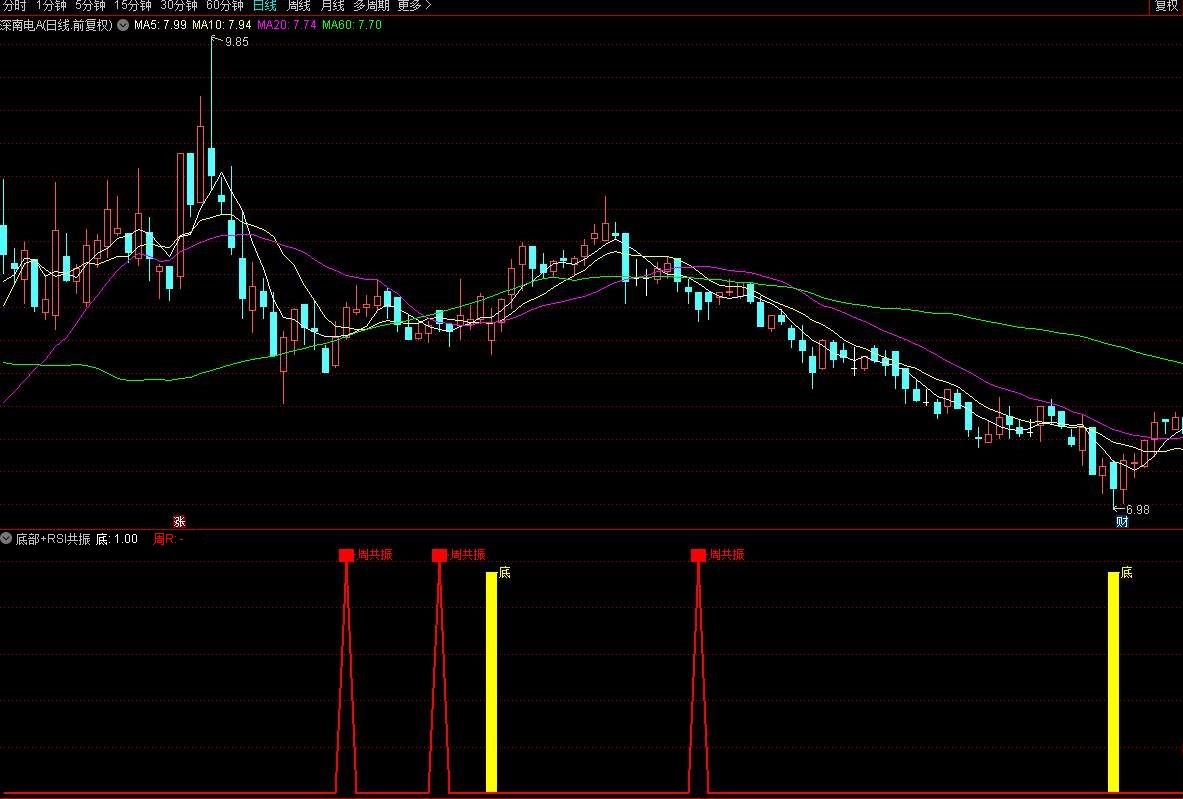The image size is (1183, 799).
Task: Switch to the 日线 daily chart tab
Action: (x=264, y=6)
